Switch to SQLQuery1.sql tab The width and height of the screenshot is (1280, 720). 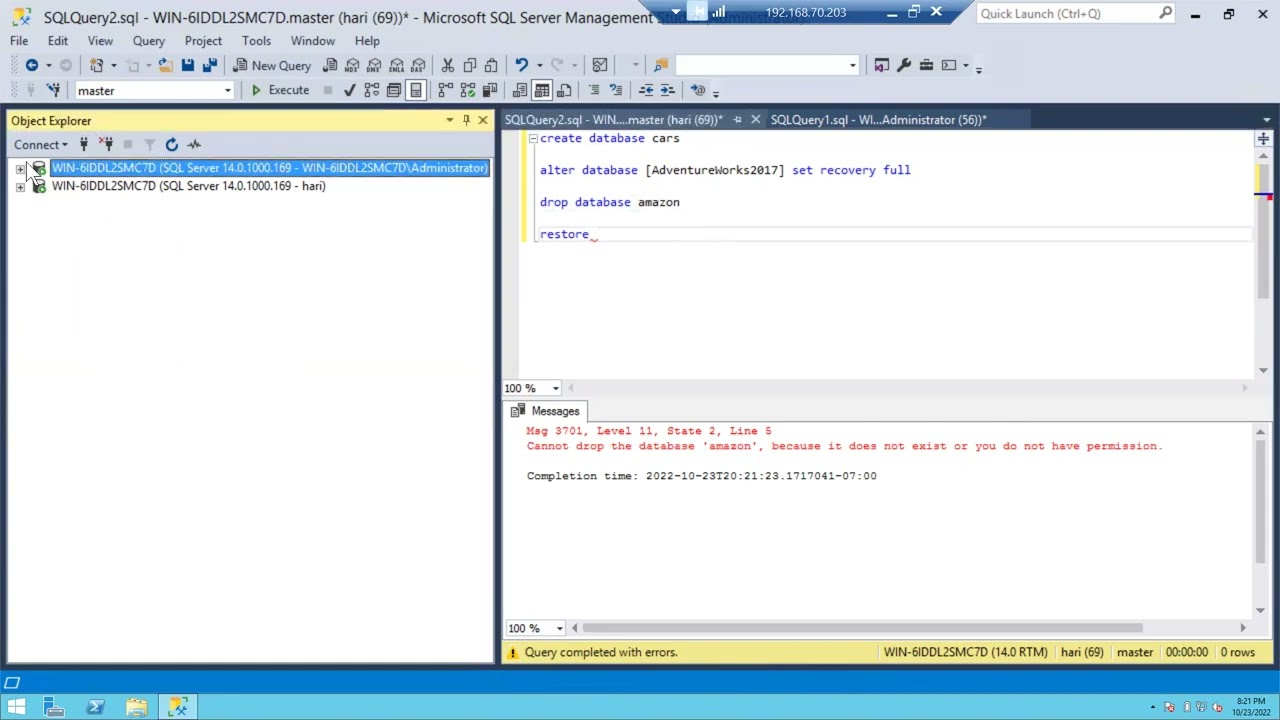pos(878,120)
